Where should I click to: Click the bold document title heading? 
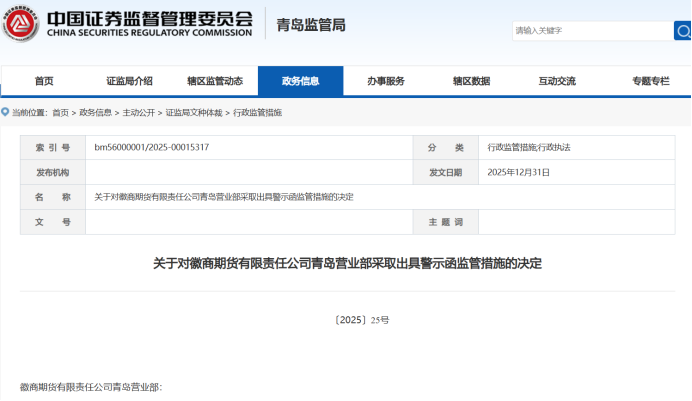pos(346,264)
